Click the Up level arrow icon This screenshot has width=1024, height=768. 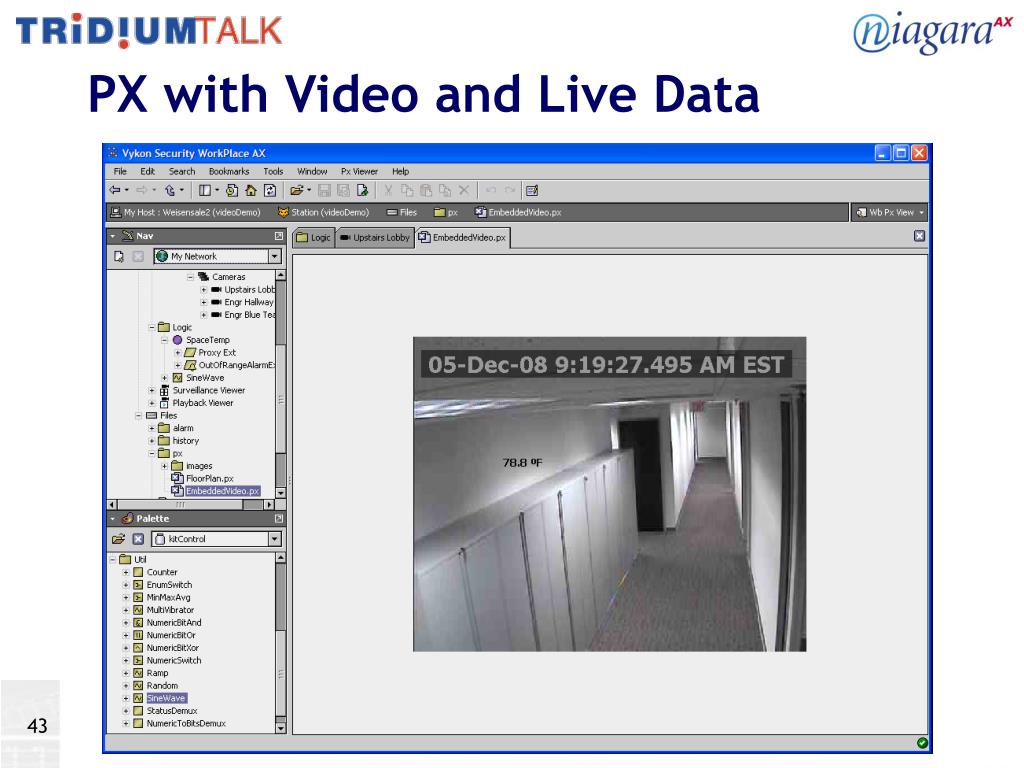tap(170, 190)
